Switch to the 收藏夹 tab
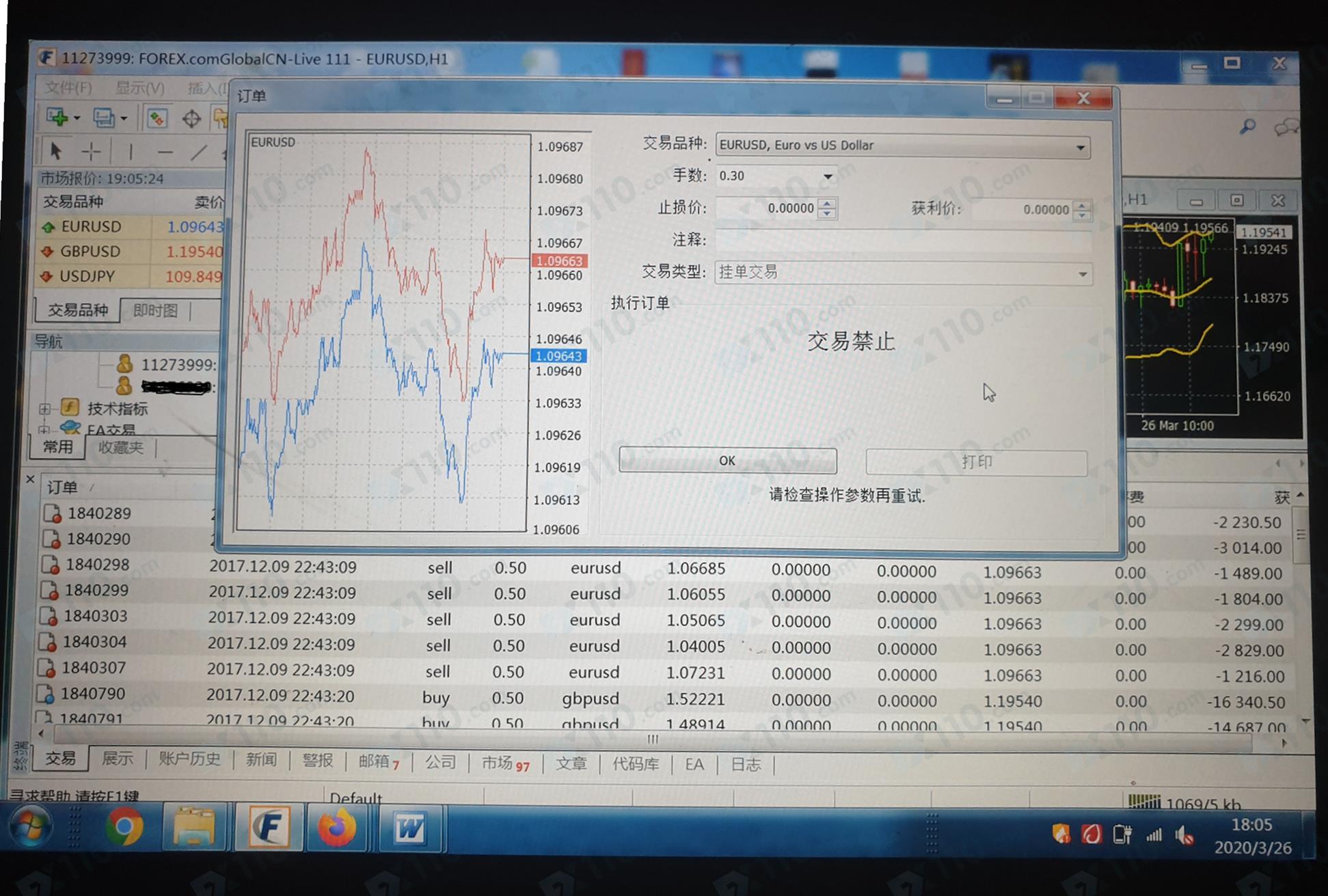1328x896 pixels. pos(120,448)
